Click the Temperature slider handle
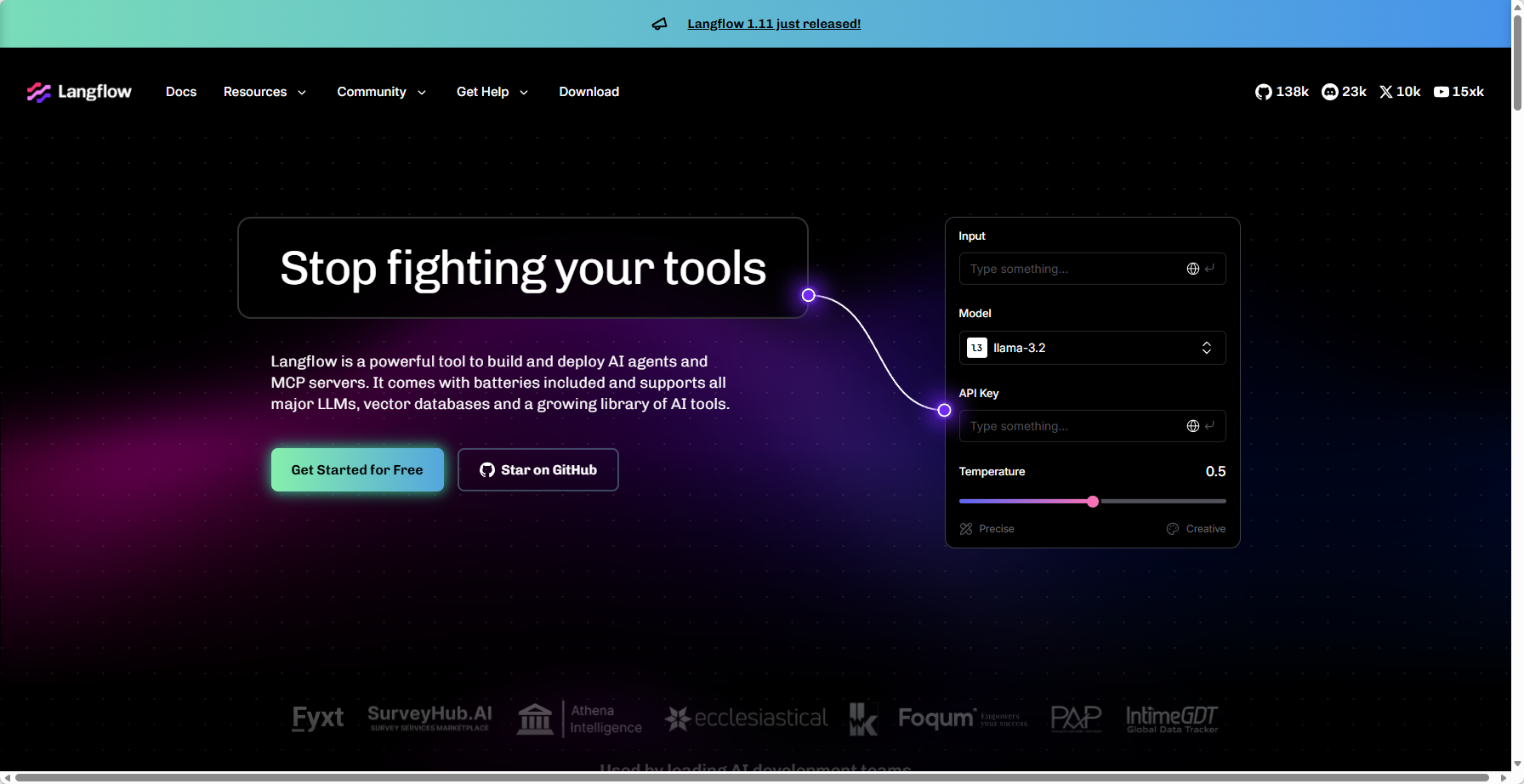 [1093, 502]
